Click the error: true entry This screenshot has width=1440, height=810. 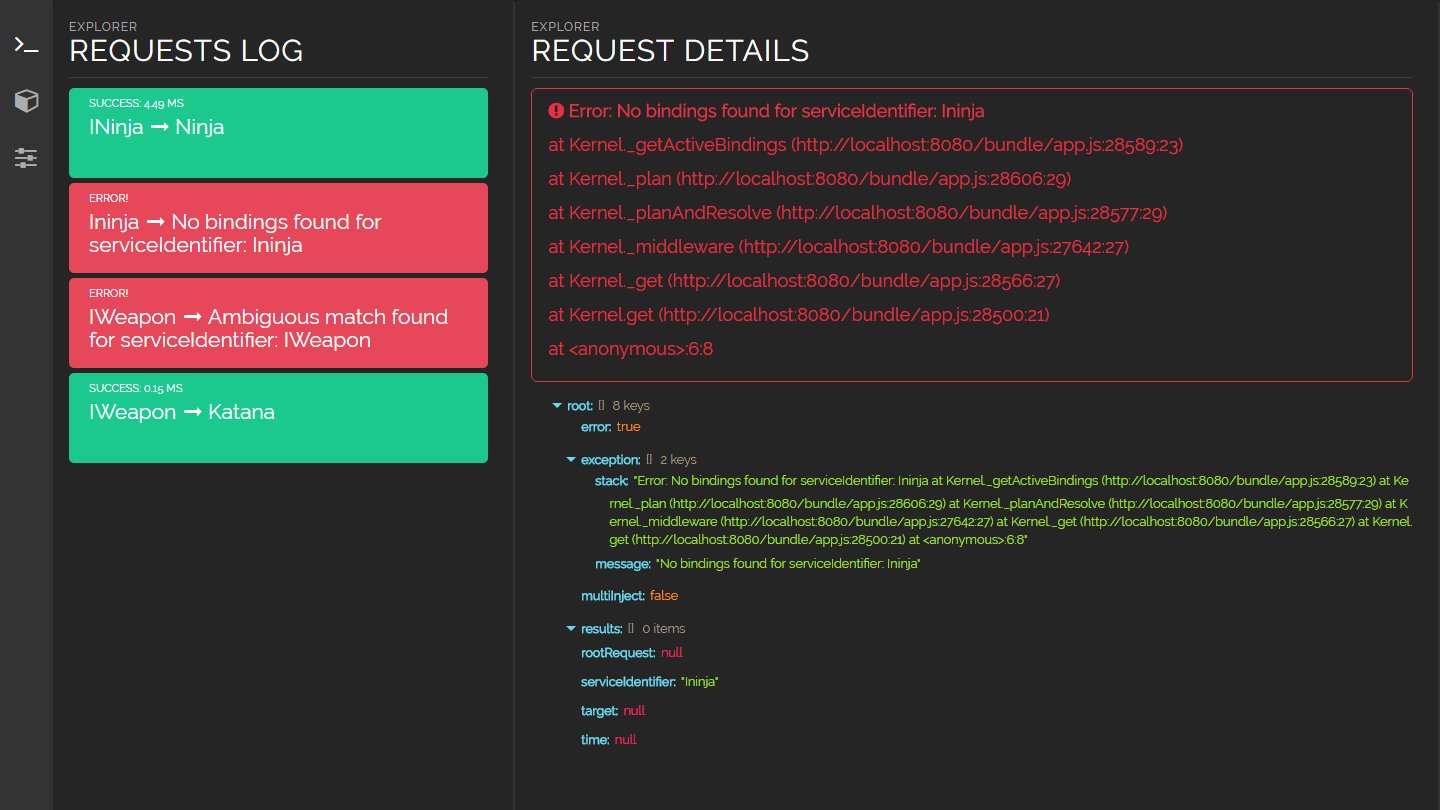pos(611,427)
